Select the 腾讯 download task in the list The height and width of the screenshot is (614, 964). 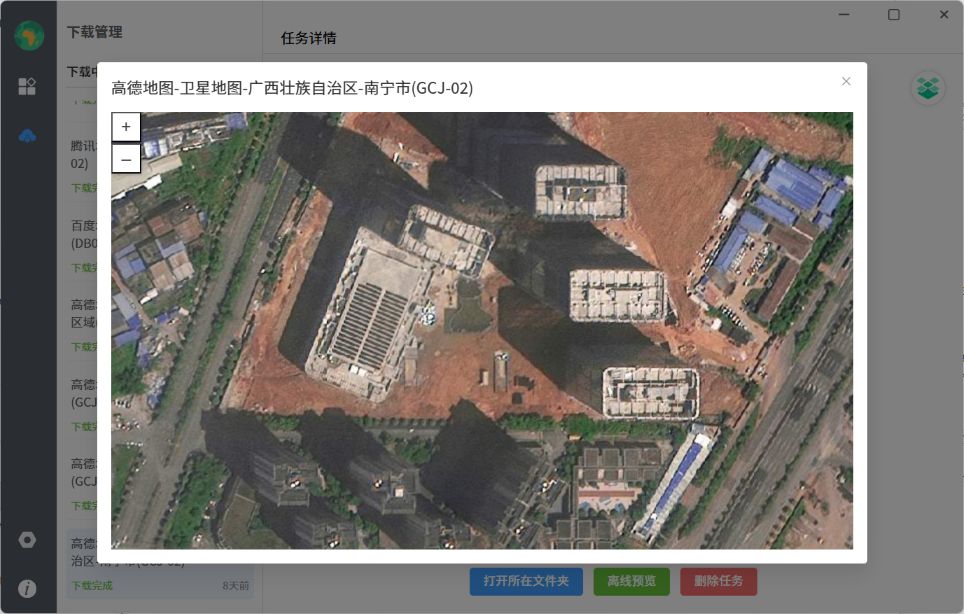82,154
